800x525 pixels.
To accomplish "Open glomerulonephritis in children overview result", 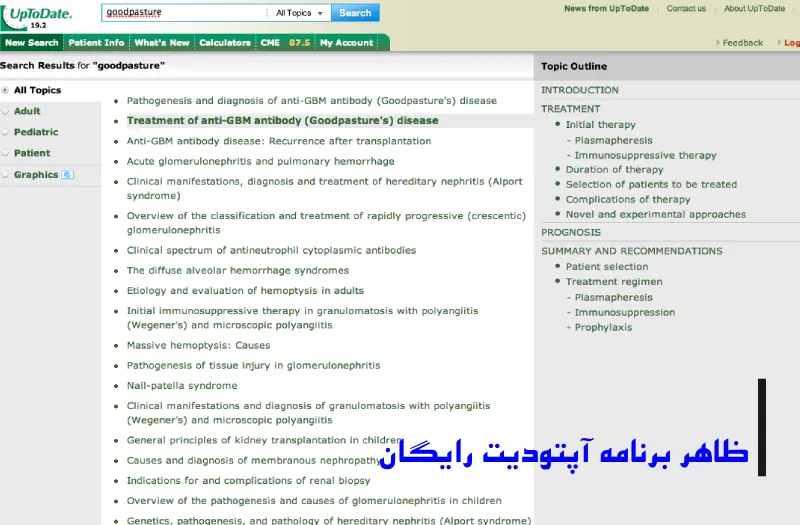I will [314, 501].
